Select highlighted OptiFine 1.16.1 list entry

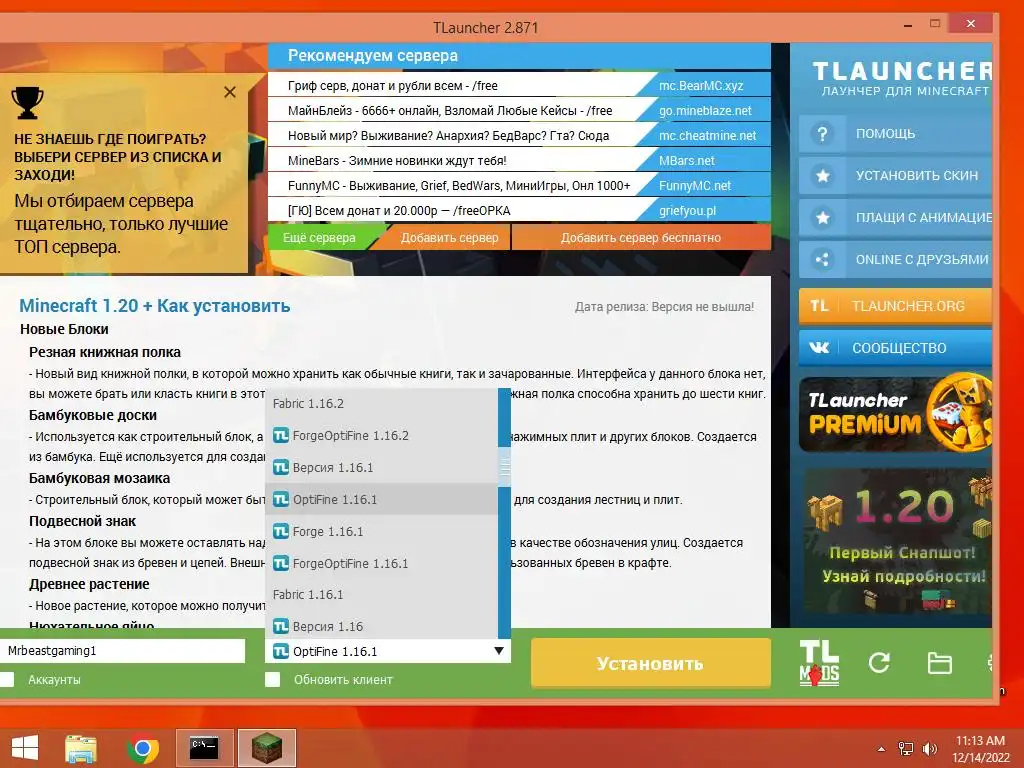coord(381,500)
